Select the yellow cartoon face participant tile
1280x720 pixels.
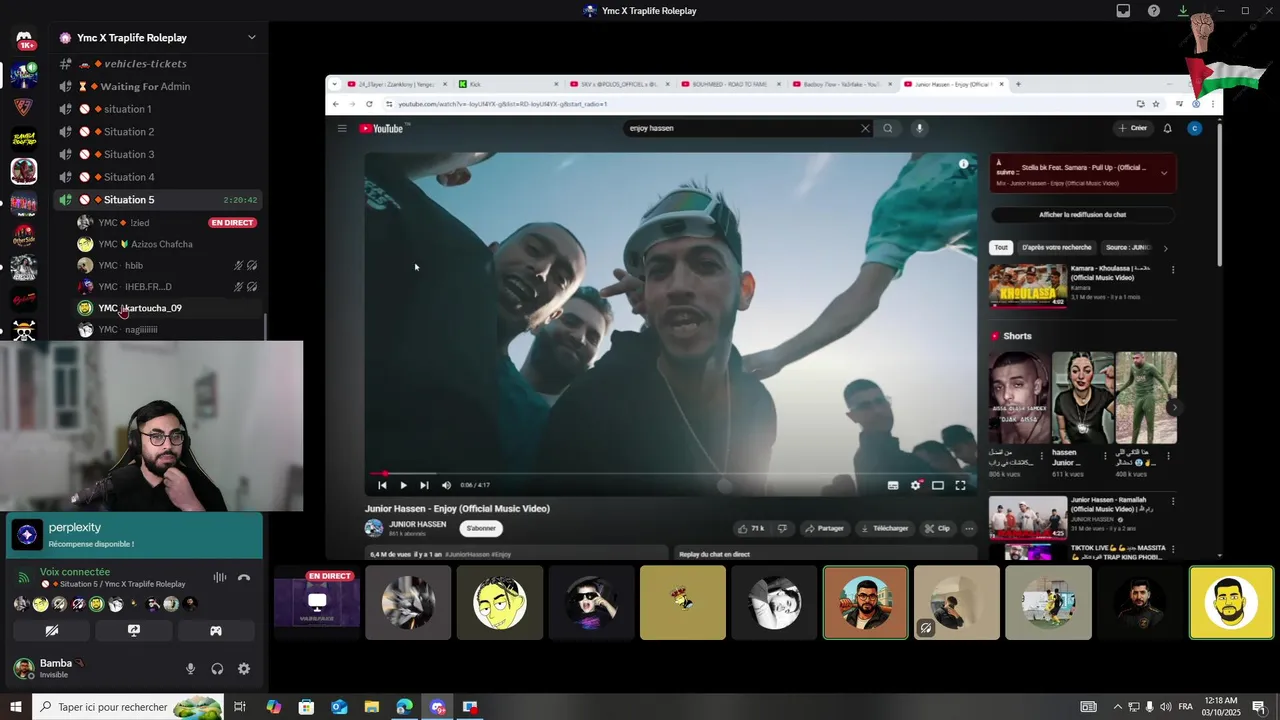coord(500,603)
